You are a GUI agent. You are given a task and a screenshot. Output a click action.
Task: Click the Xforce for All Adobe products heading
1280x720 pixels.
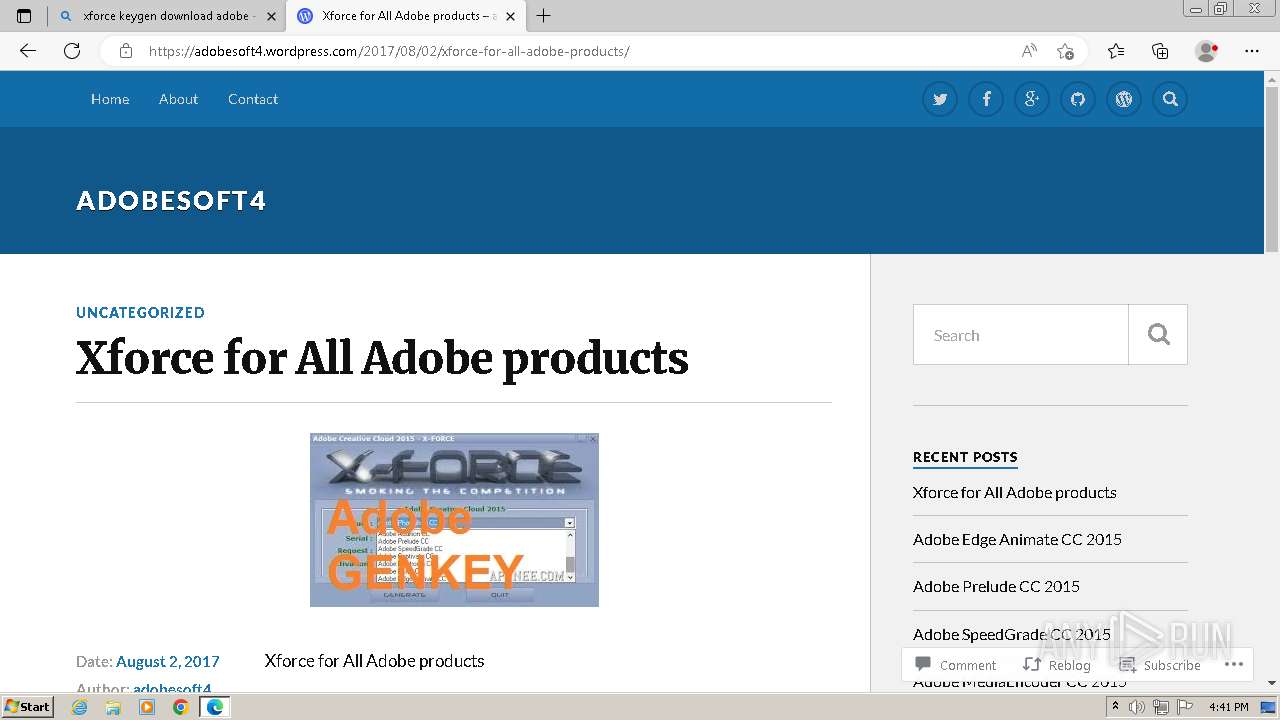coord(382,358)
